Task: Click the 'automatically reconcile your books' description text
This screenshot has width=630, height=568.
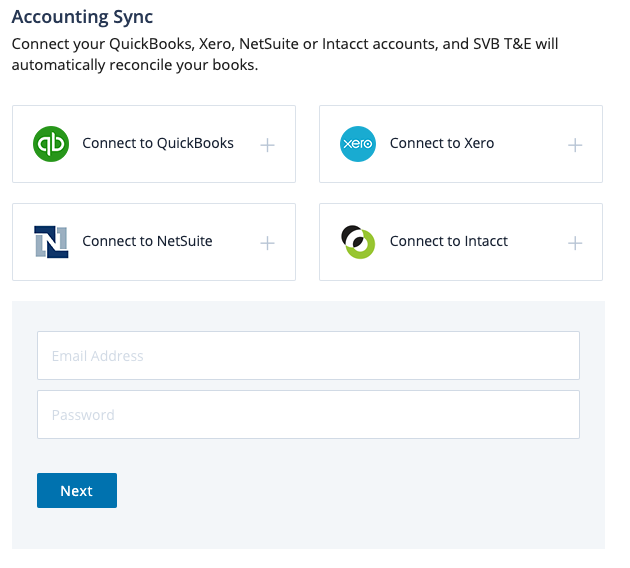Action: point(135,65)
